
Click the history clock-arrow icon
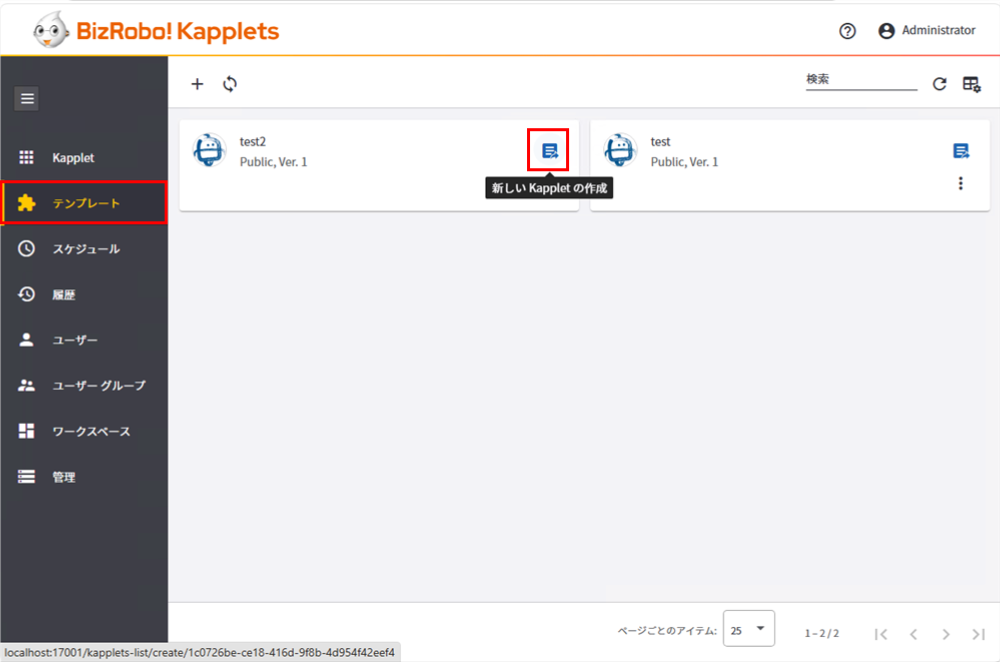coord(26,294)
